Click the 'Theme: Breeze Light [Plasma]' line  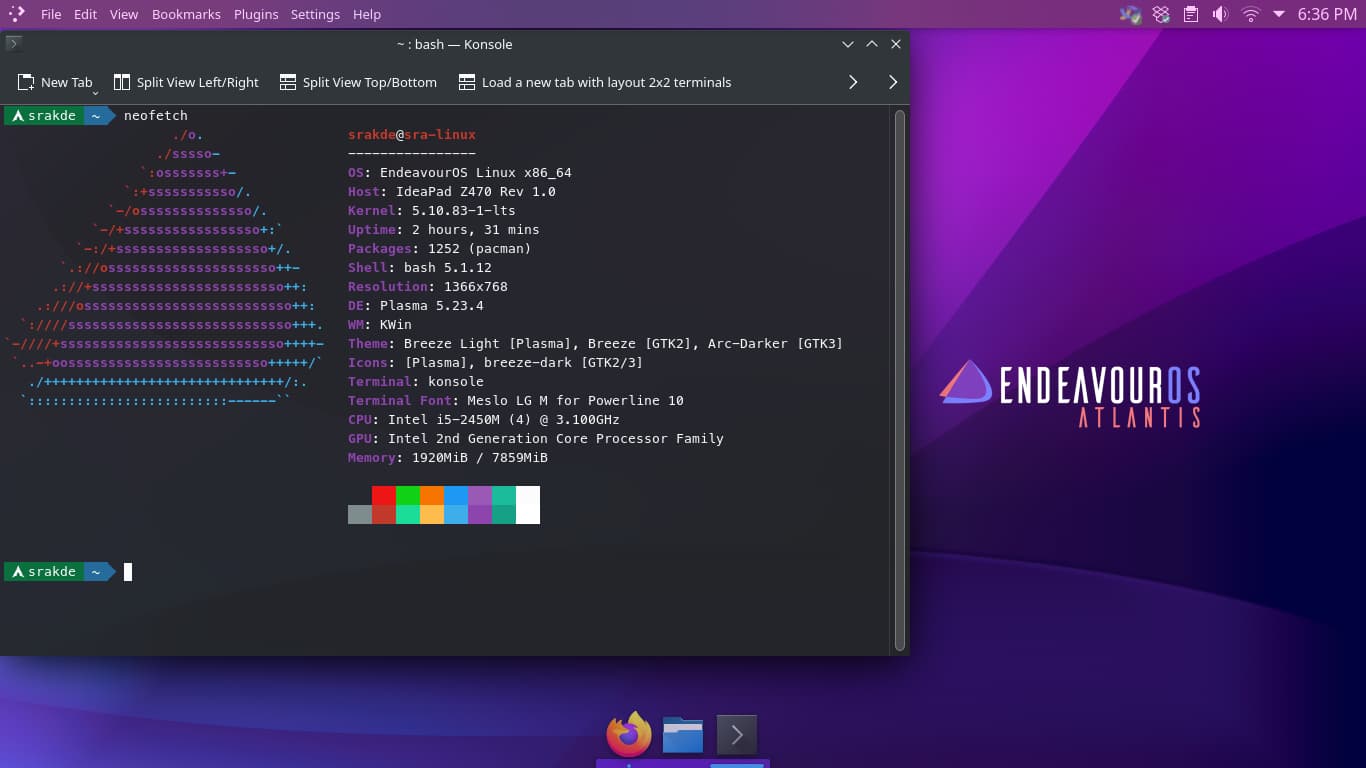tap(596, 343)
